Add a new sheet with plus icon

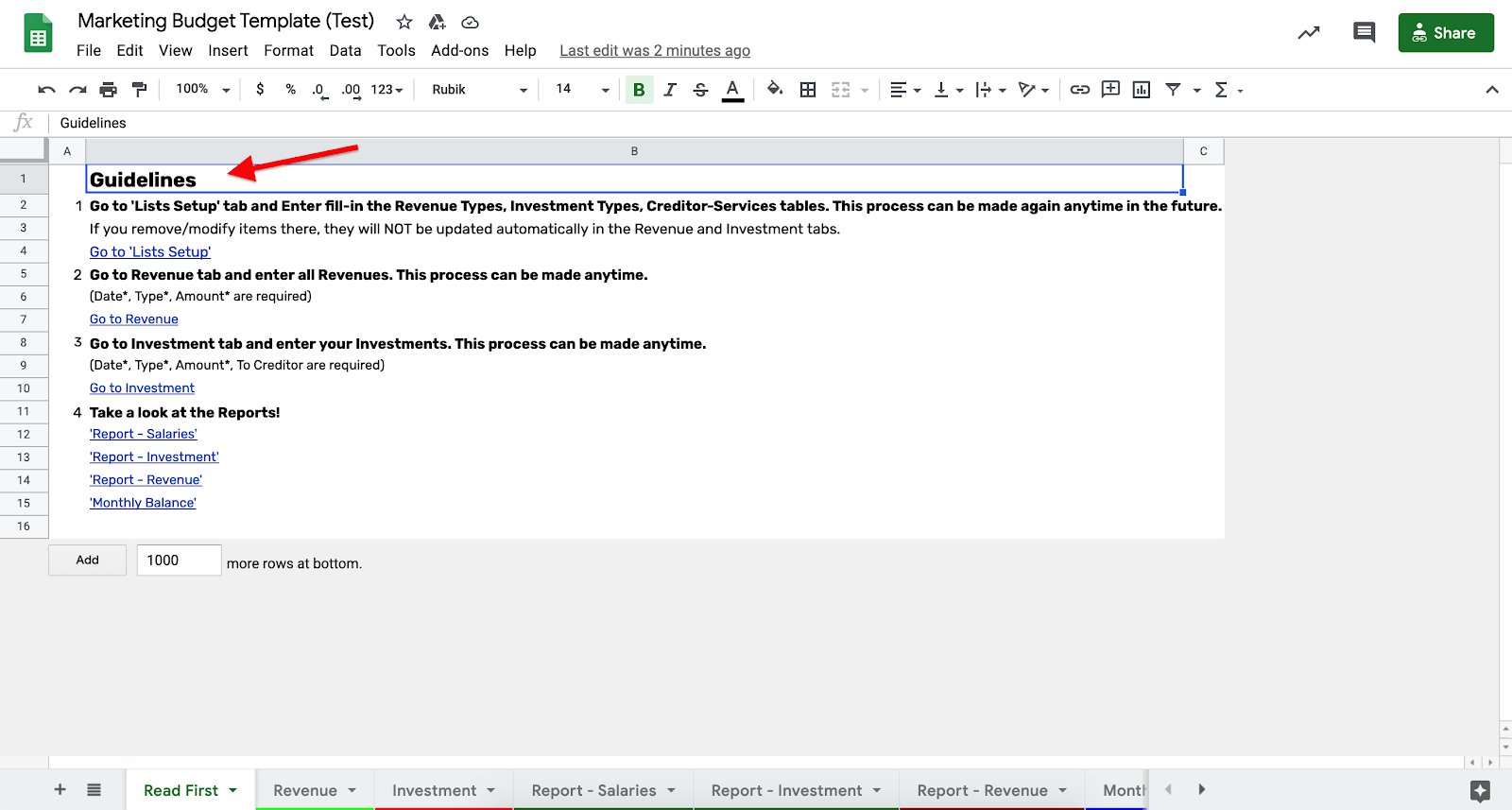point(60,789)
